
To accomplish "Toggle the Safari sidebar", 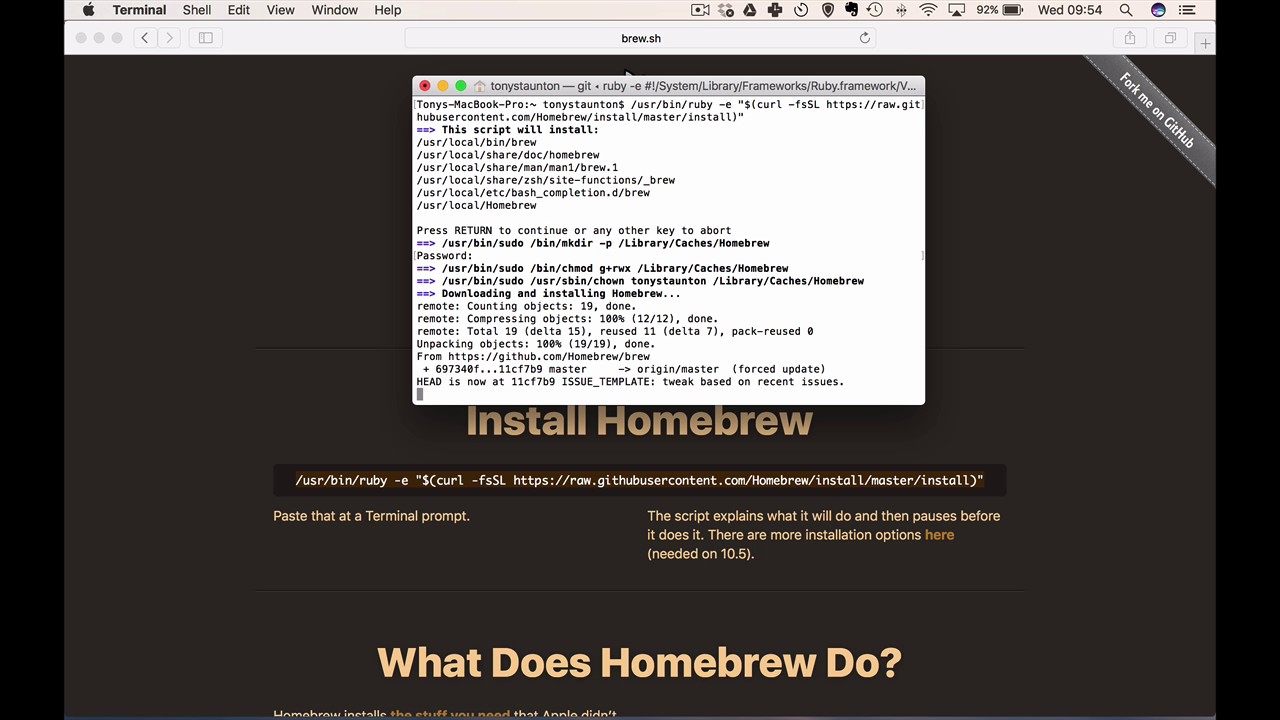I will point(205,38).
